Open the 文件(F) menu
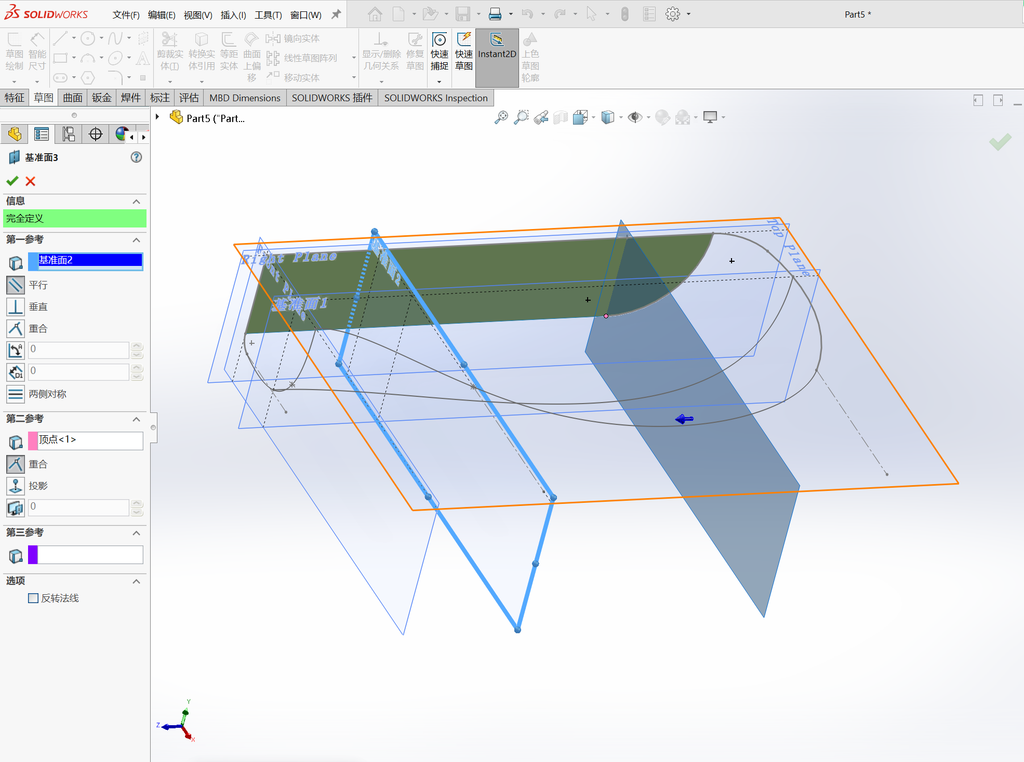1024x762 pixels. point(126,14)
